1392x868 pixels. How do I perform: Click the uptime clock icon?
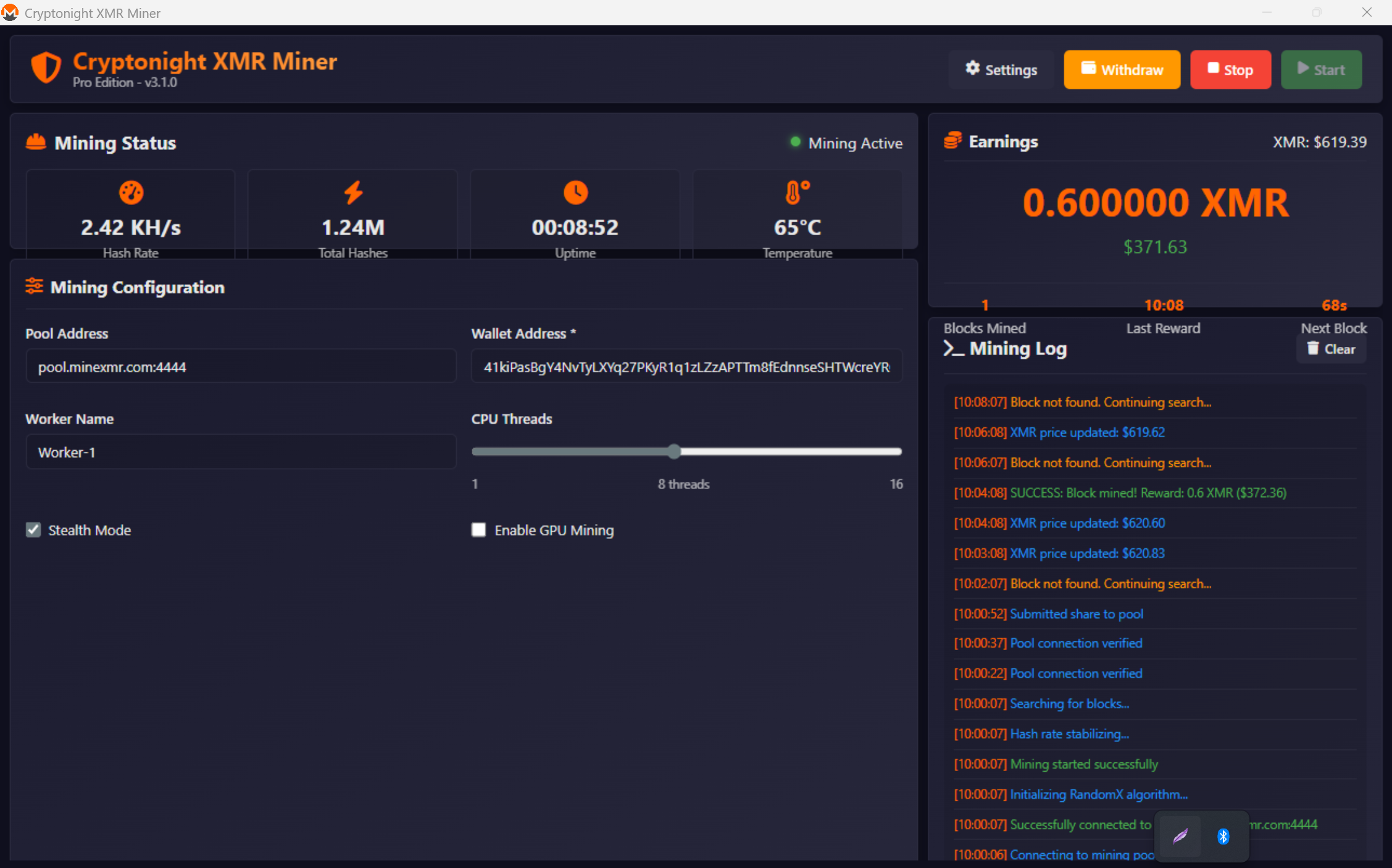coord(575,193)
